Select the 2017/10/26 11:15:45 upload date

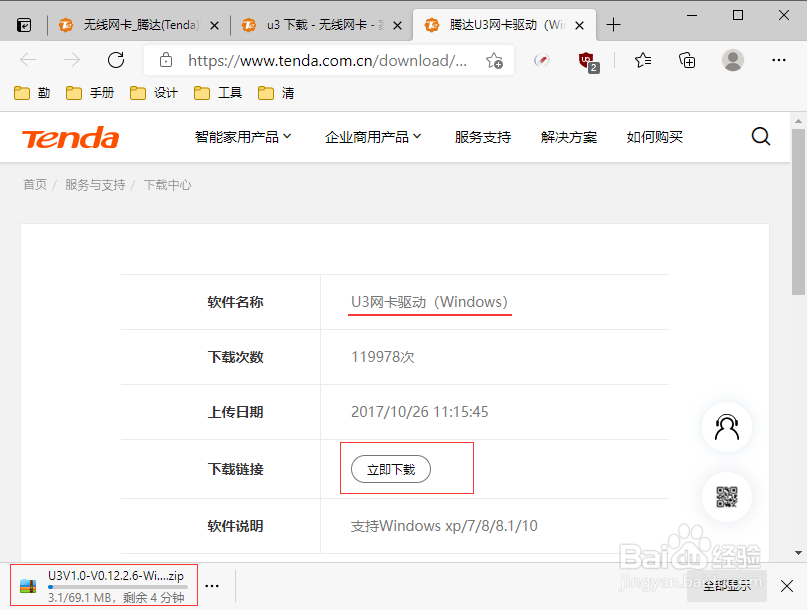point(419,412)
